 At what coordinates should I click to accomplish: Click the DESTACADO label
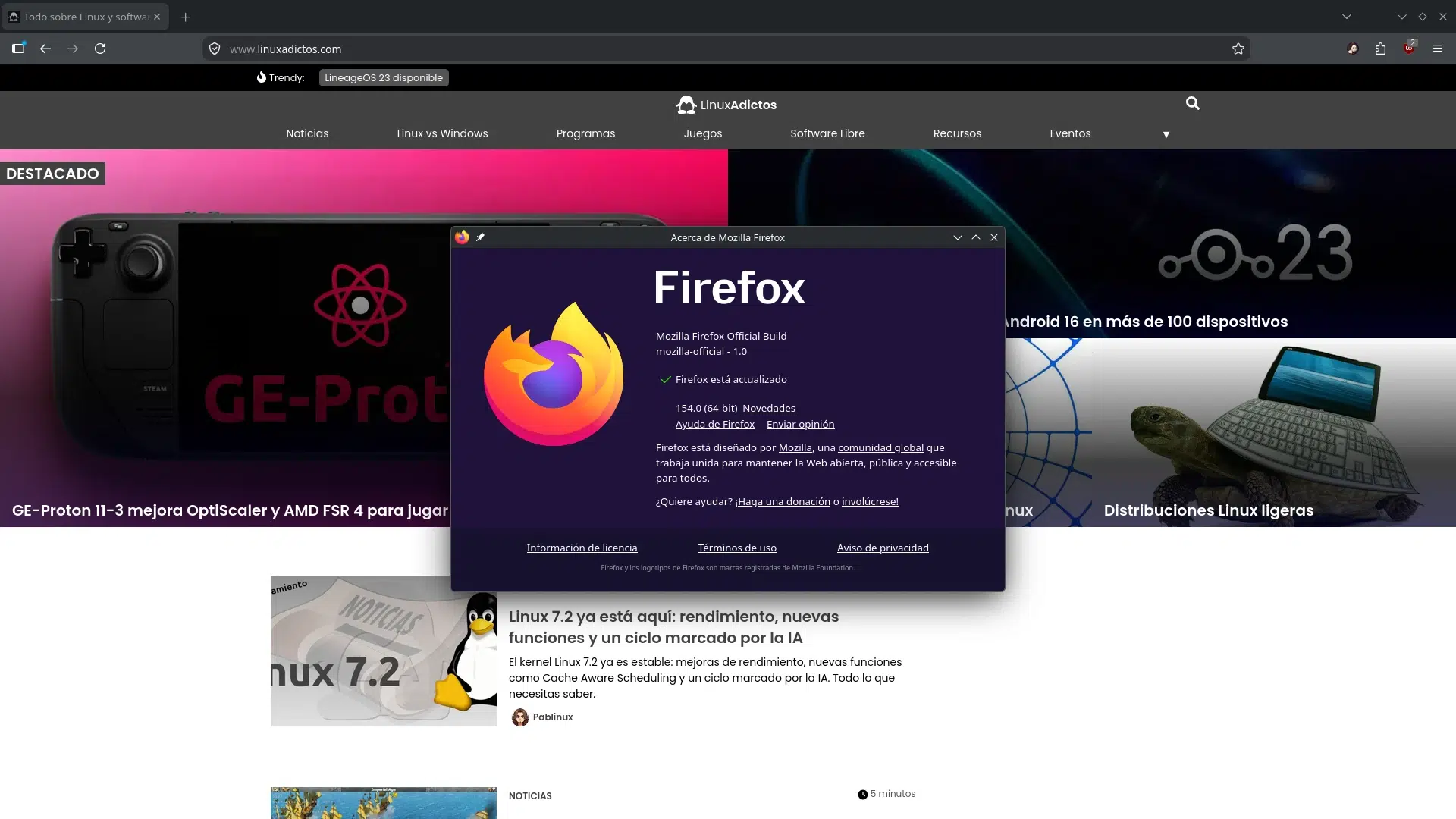(x=52, y=174)
